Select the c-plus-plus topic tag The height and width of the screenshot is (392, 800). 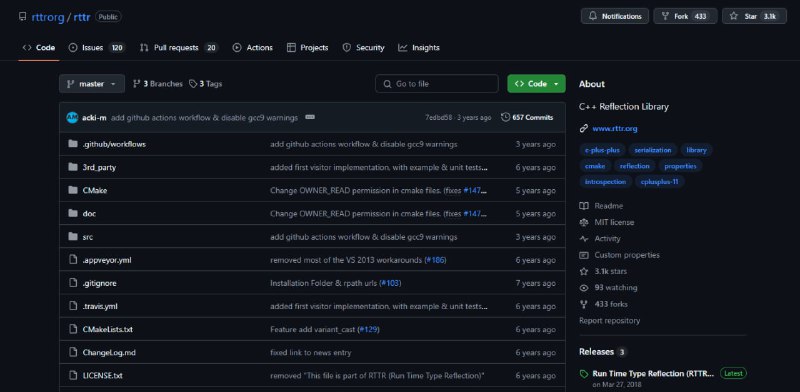click(x=602, y=150)
